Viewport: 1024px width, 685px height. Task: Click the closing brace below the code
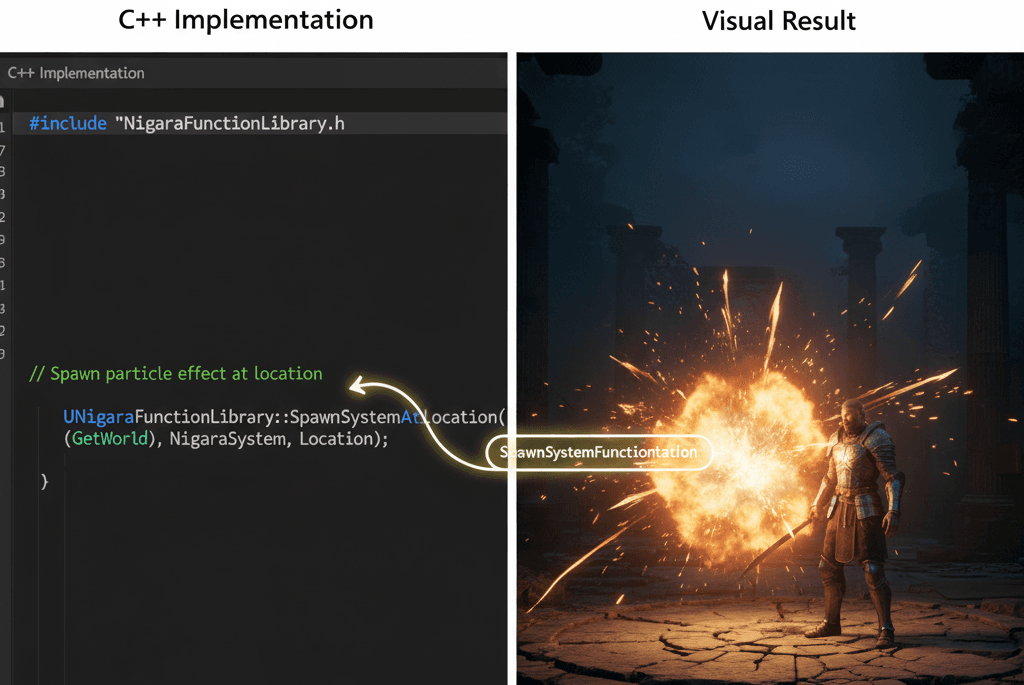44,480
